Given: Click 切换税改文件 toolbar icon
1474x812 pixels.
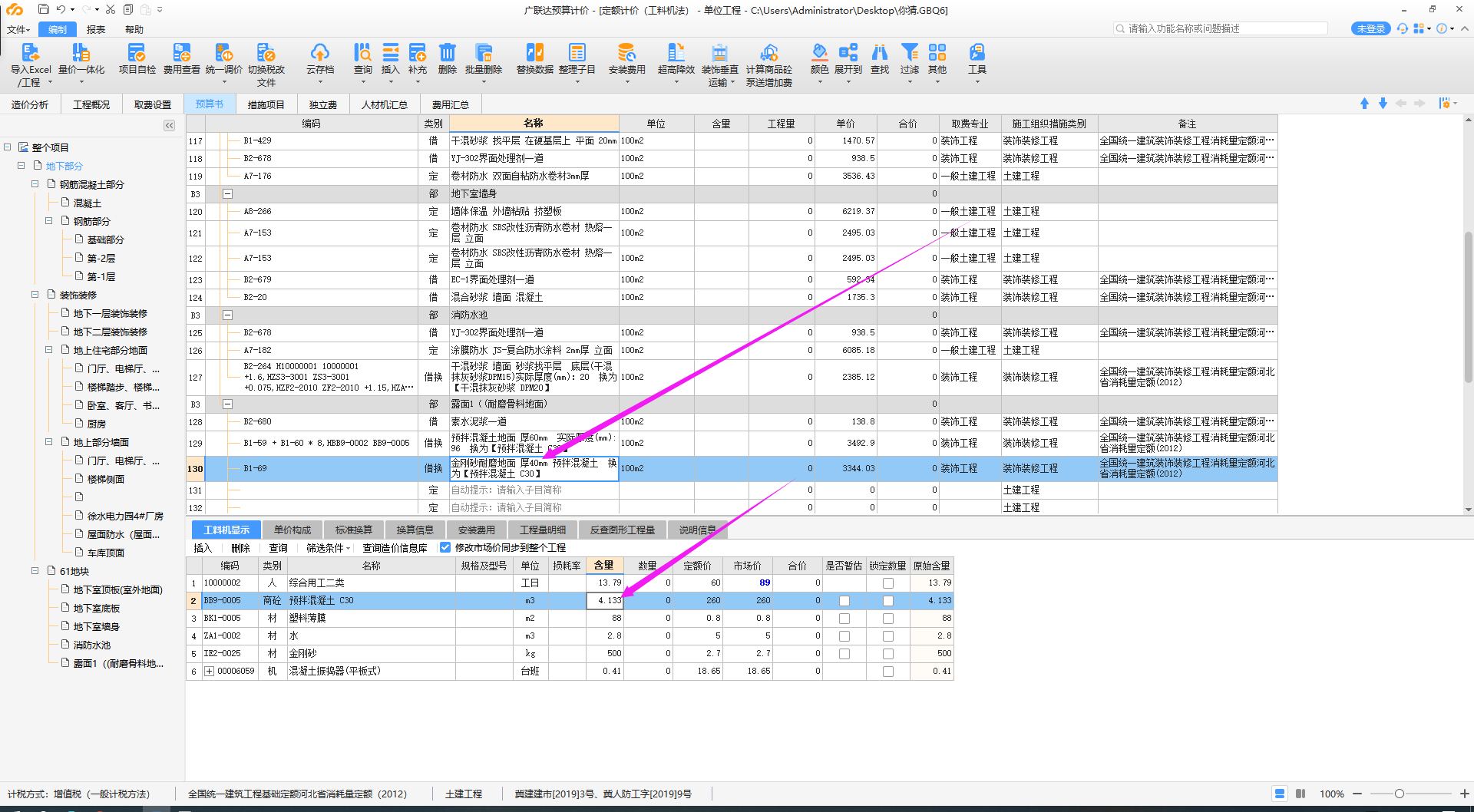Looking at the screenshot, I should pos(266,52).
